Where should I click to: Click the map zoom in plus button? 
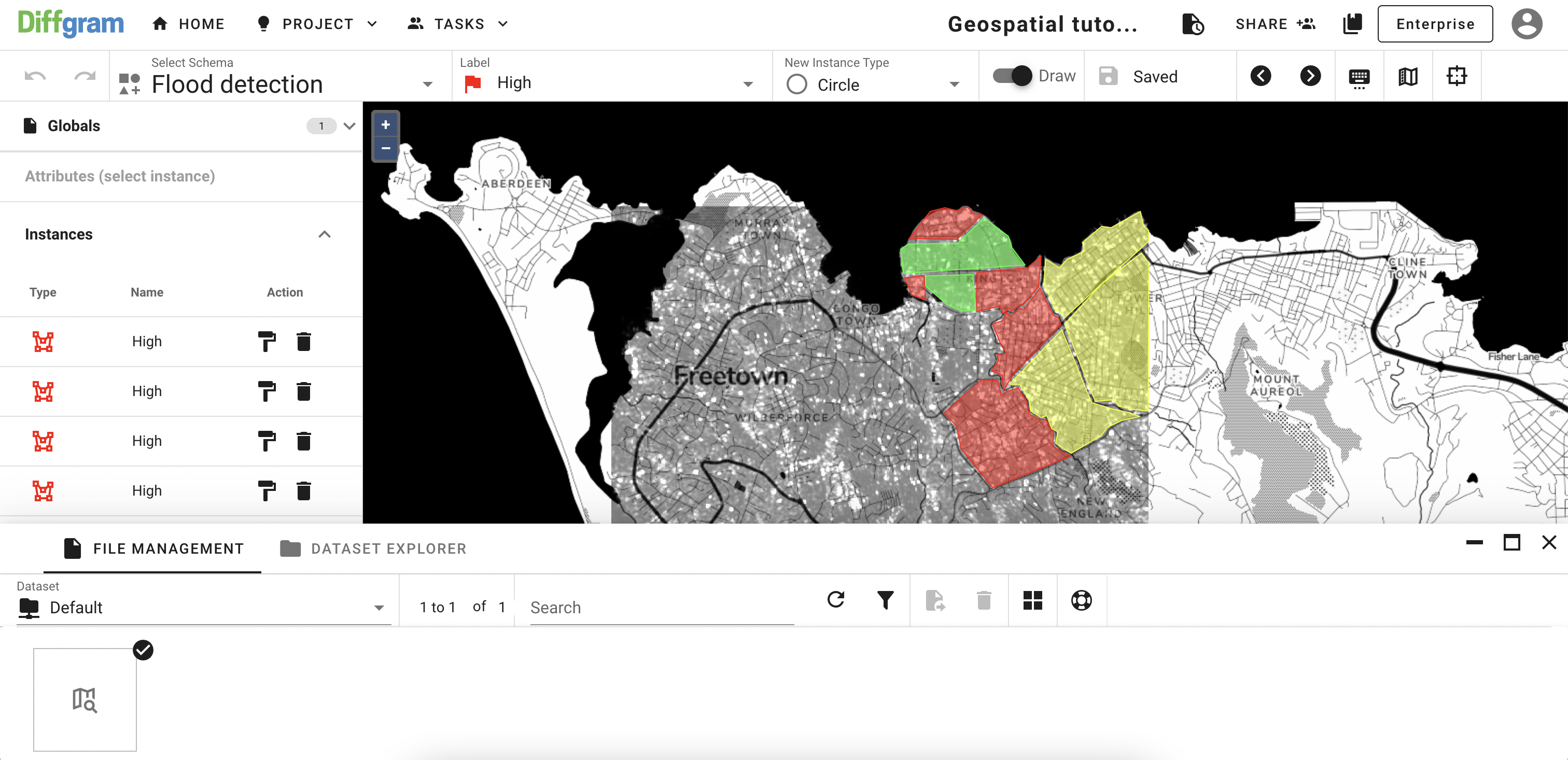coord(385,125)
